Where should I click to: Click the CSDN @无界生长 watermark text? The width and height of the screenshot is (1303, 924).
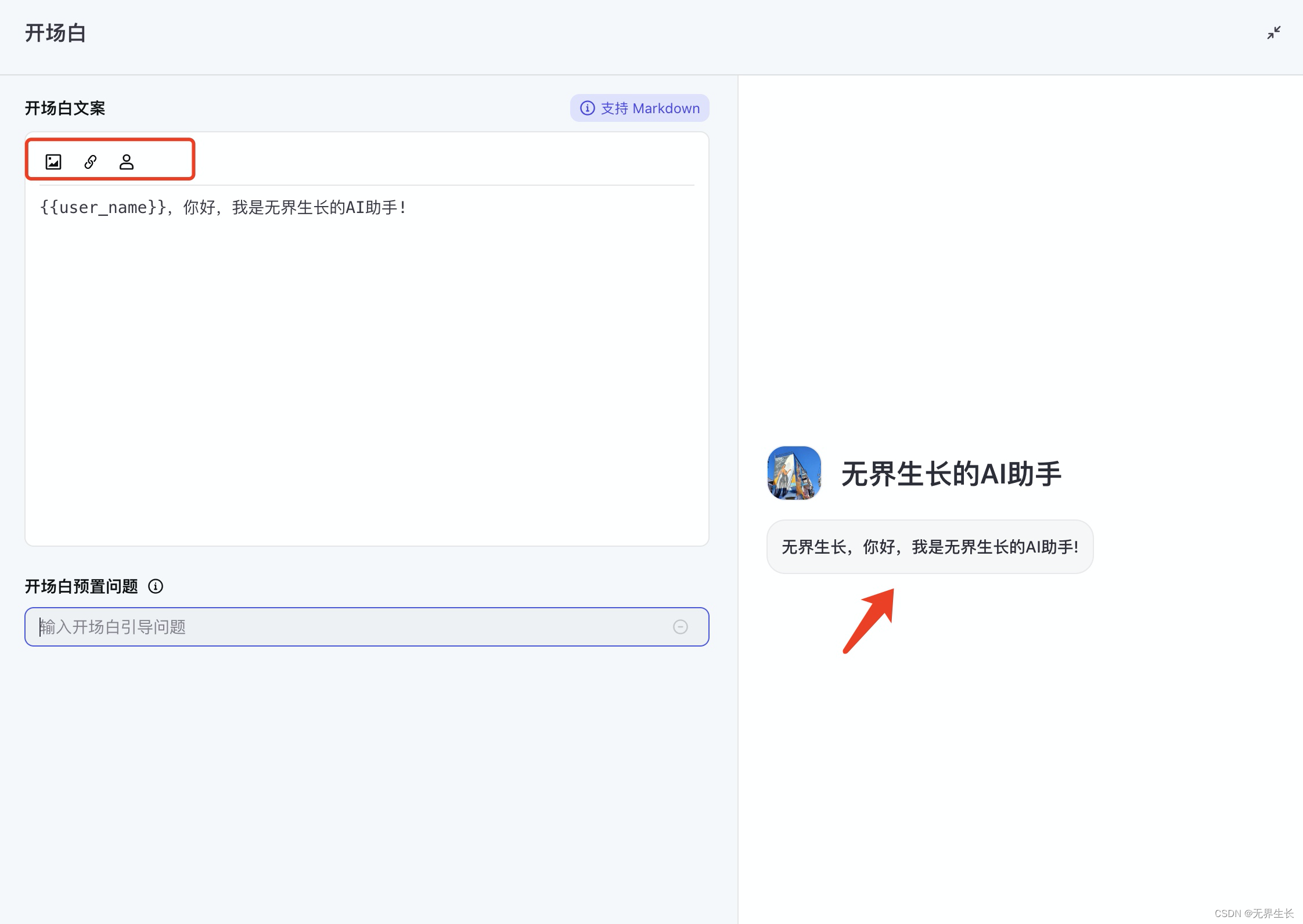(x=1254, y=913)
